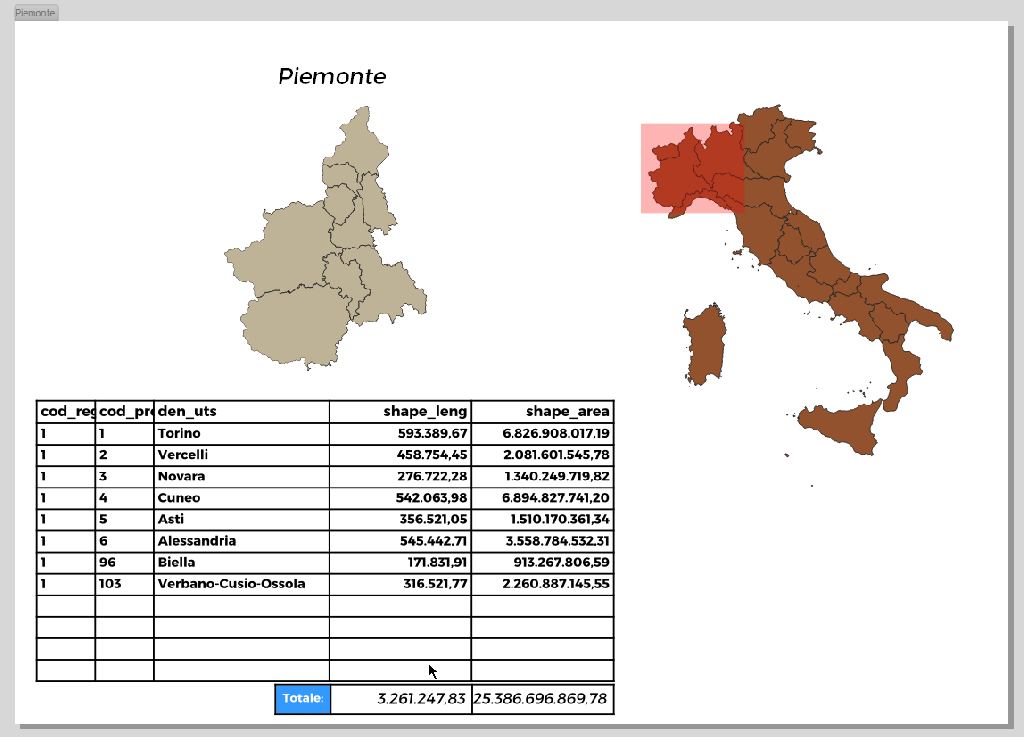Select the Alessandria table cell
This screenshot has height=737, width=1024.
[197, 541]
